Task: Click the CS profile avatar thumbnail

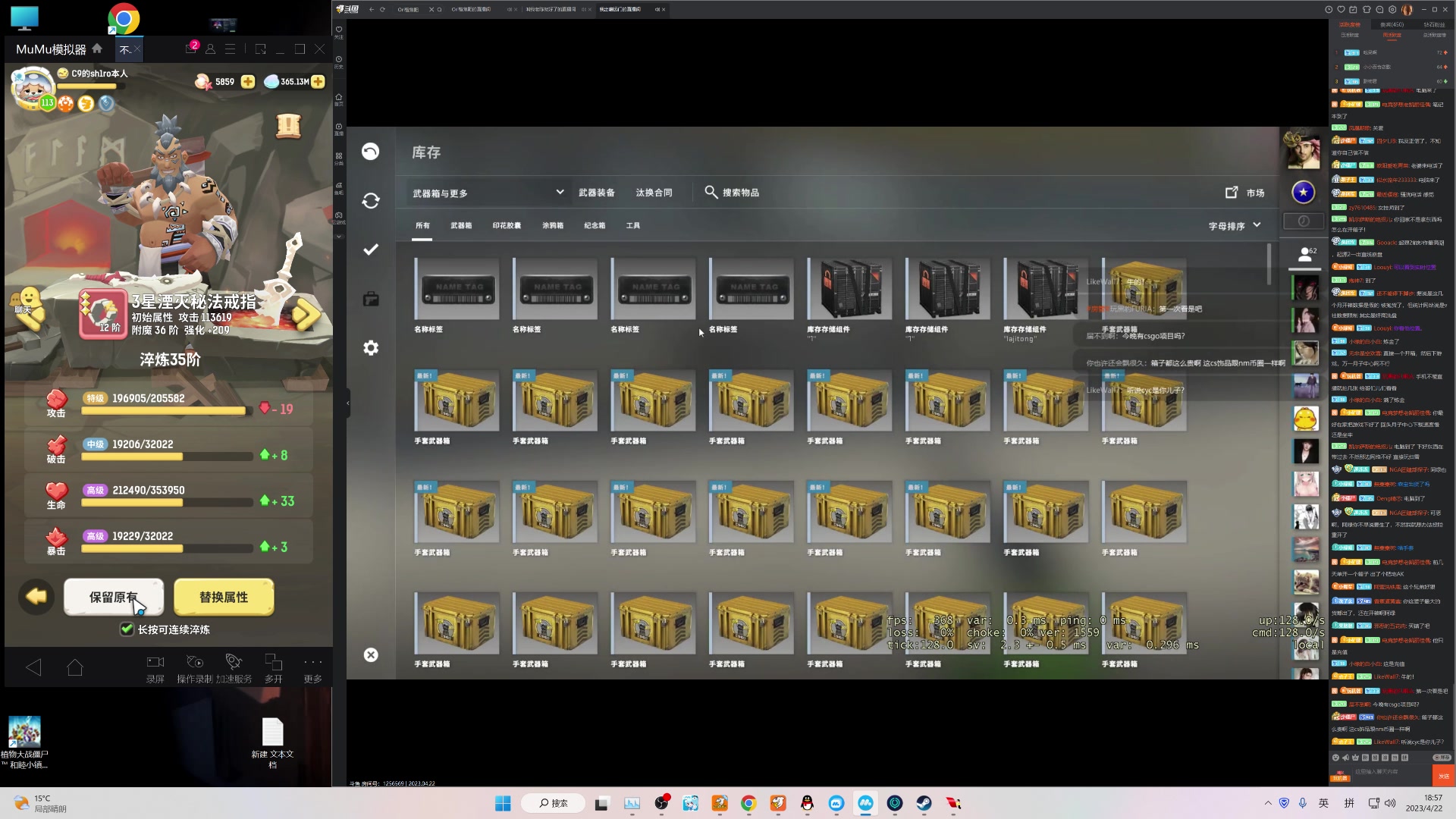Action: (x=1301, y=150)
